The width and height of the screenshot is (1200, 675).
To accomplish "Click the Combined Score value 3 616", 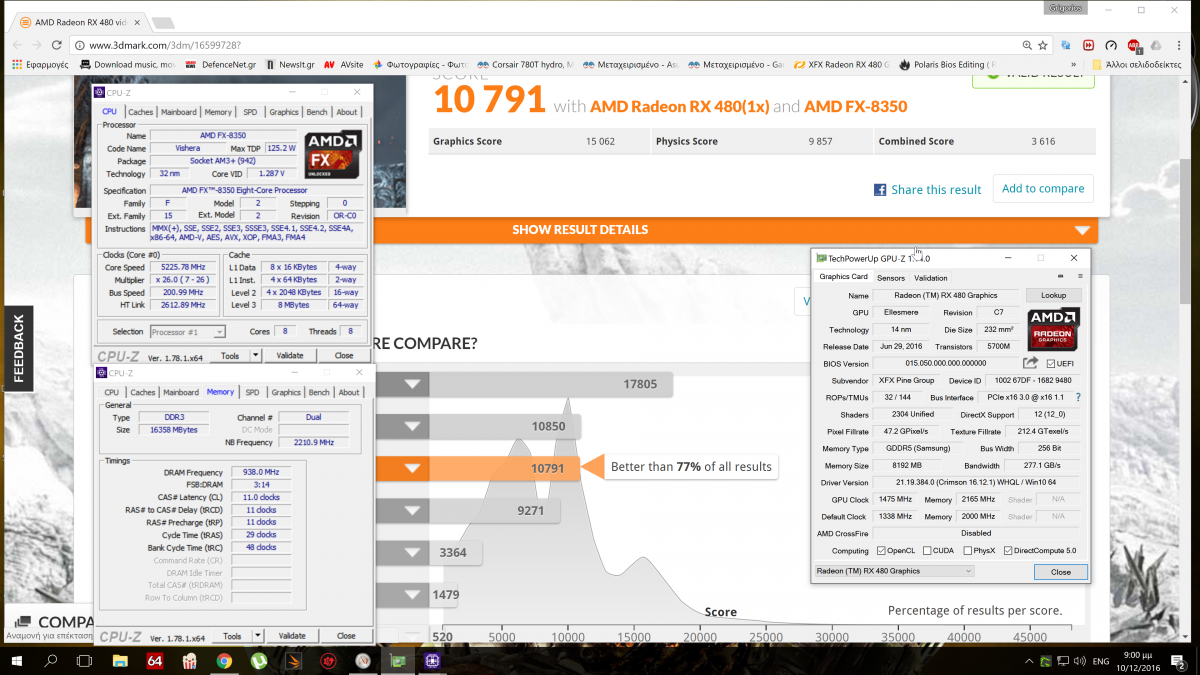I will (1043, 142).
